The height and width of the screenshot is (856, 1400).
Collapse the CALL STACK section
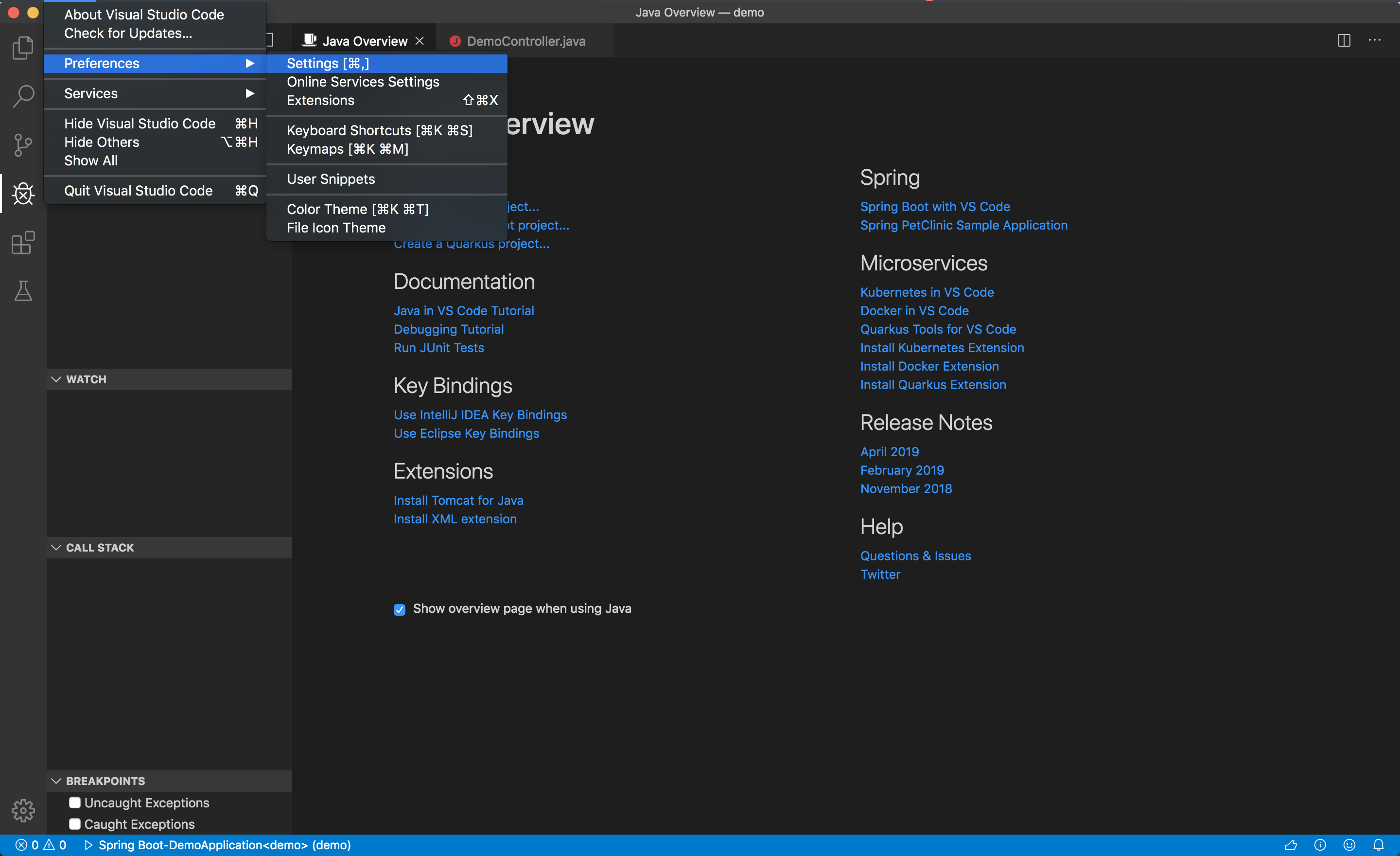pyautogui.click(x=169, y=547)
